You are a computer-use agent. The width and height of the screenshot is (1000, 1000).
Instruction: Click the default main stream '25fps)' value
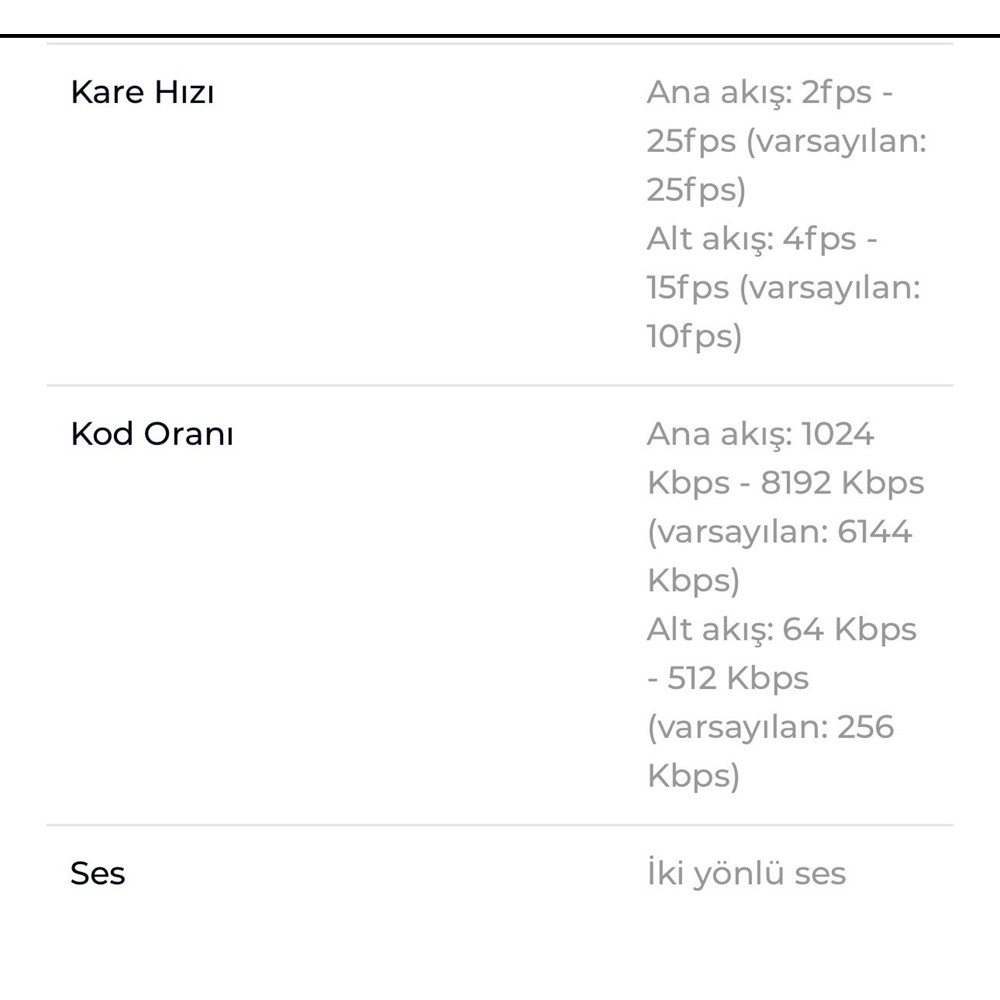696,190
